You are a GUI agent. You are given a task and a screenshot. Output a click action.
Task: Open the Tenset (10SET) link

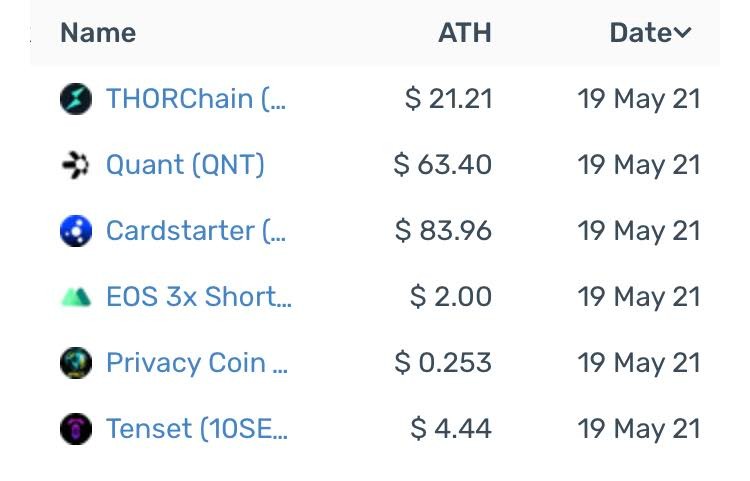point(197,429)
